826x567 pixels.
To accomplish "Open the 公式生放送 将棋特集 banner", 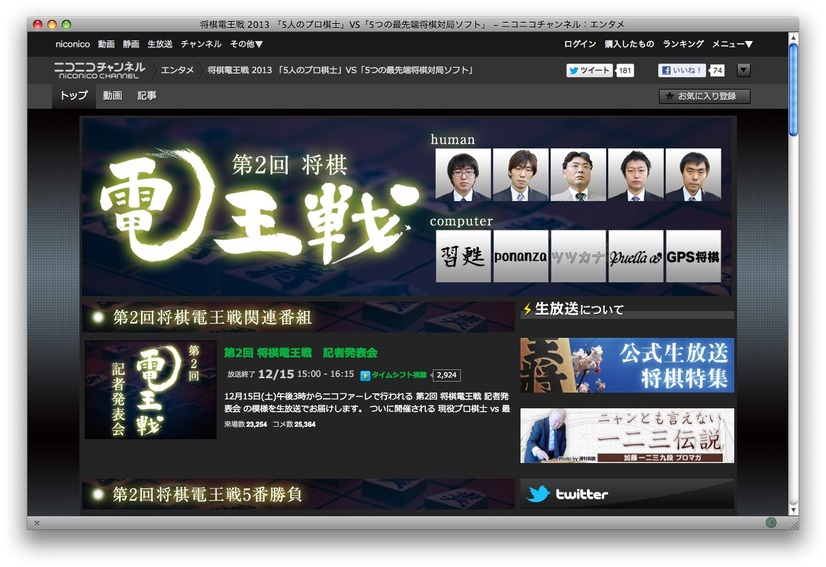I will [627, 365].
